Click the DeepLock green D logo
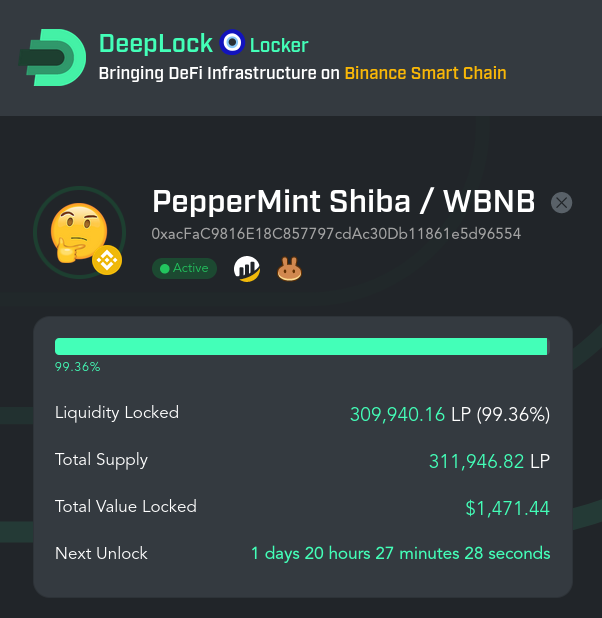The height and width of the screenshot is (618, 602). point(52,58)
